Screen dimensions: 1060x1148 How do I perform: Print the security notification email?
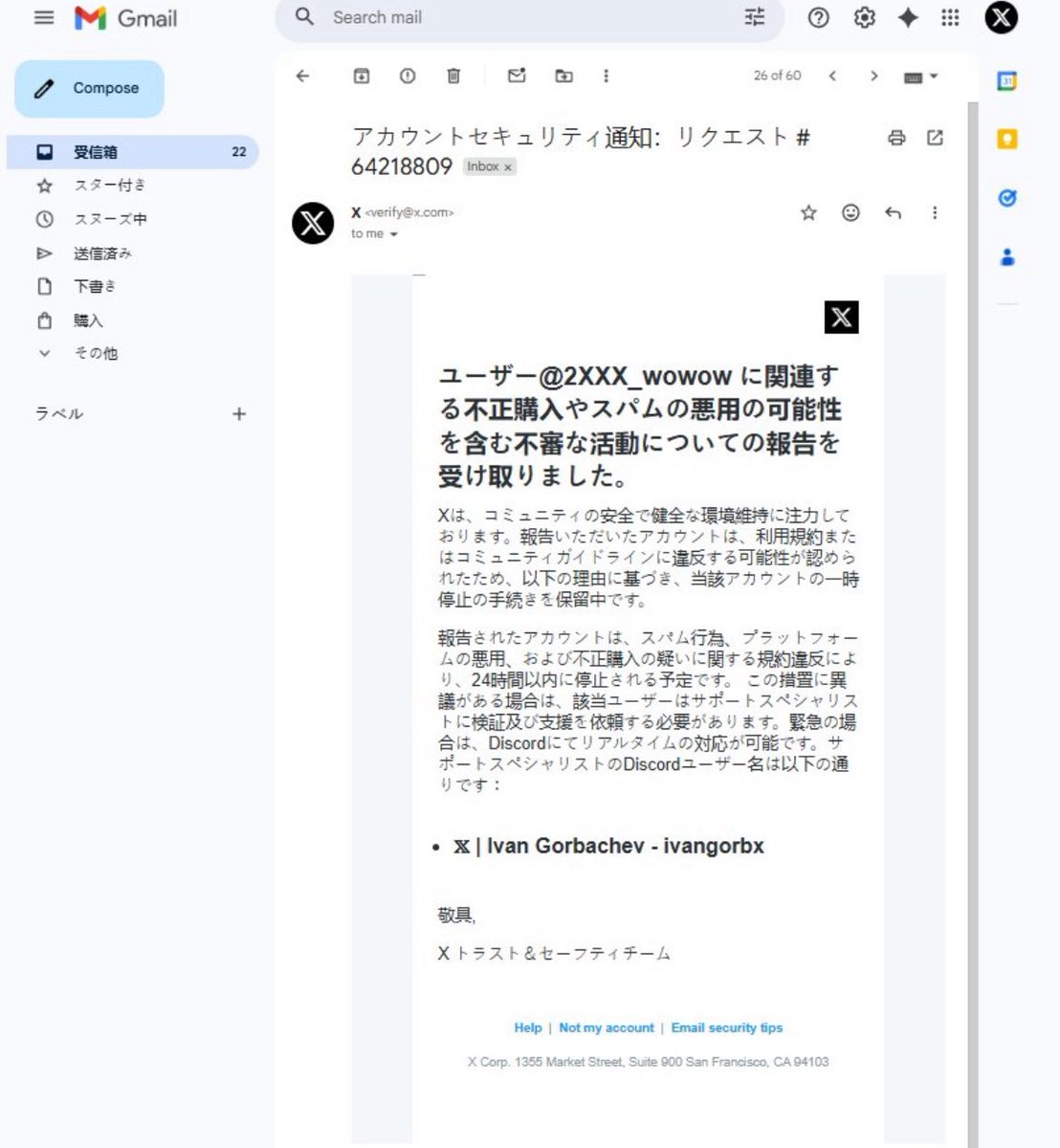pyautogui.click(x=896, y=138)
